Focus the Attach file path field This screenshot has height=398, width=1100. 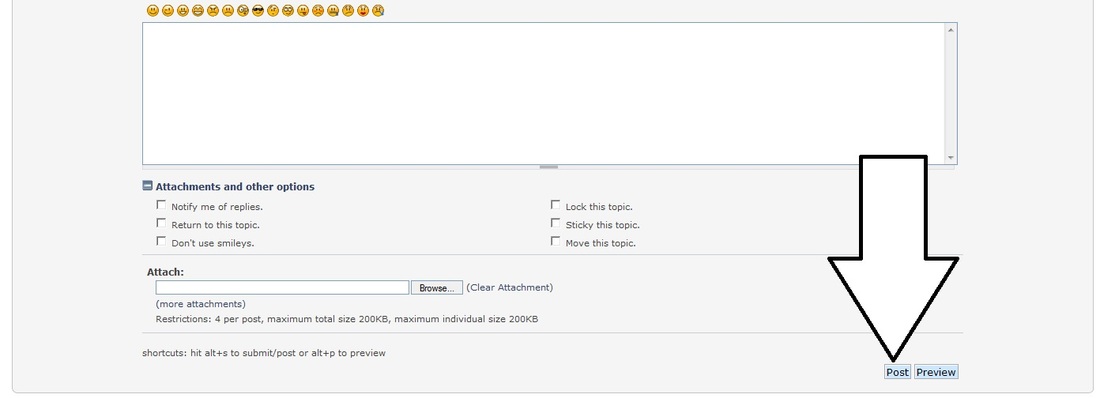[282, 288]
